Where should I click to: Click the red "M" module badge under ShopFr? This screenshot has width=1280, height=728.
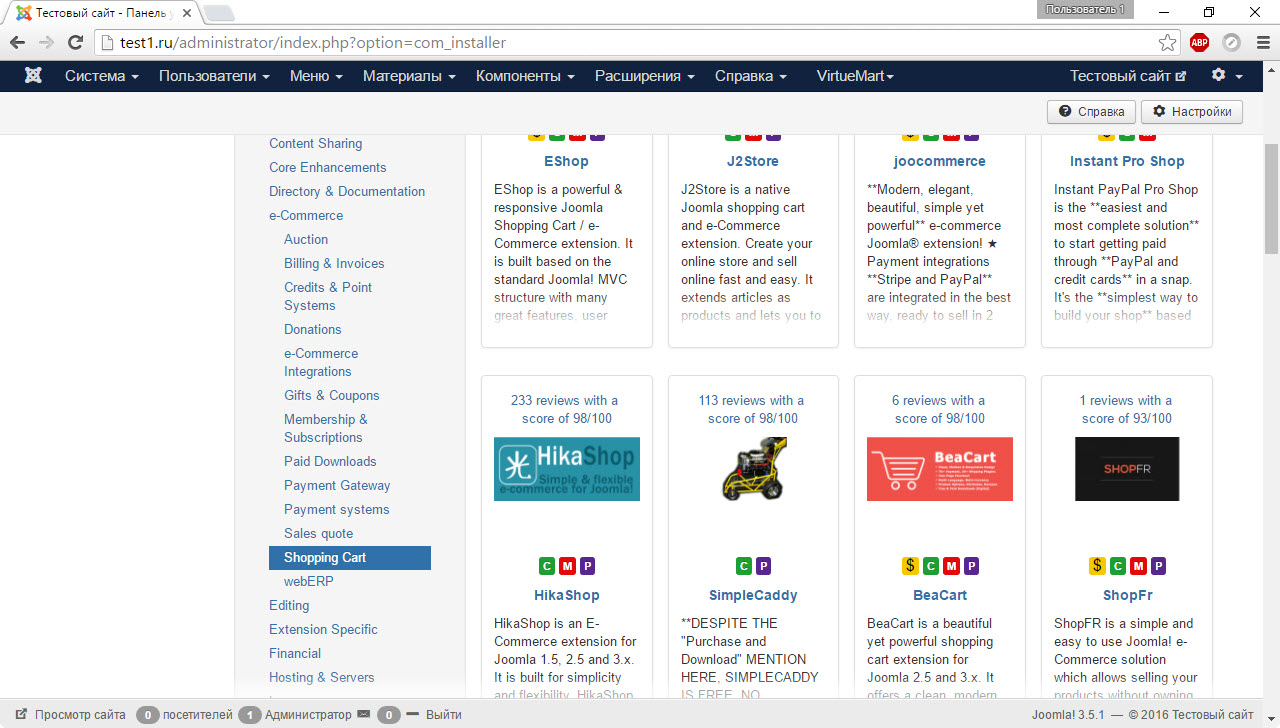tap(1137, 565)
